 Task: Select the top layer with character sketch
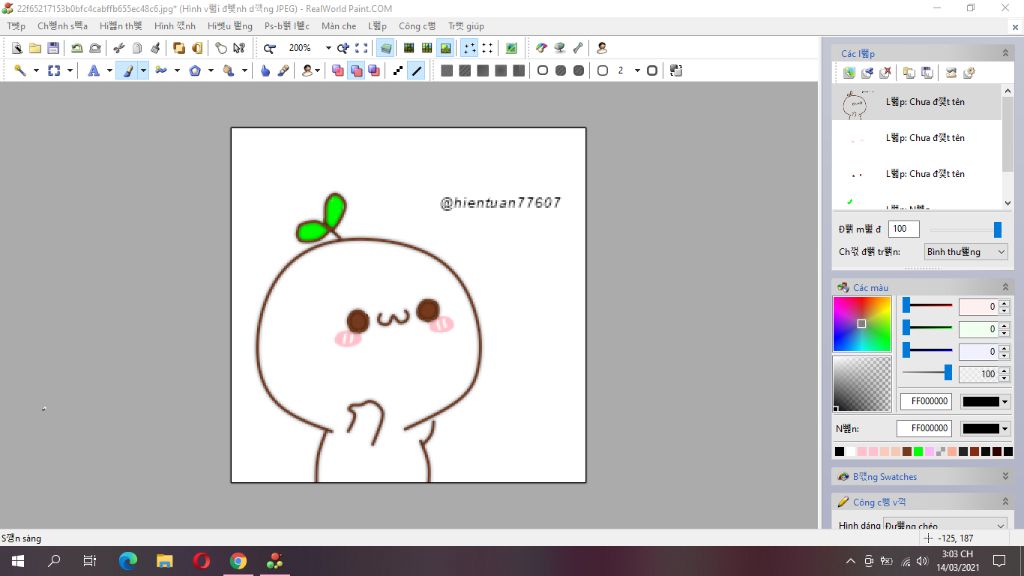(917, 102)
